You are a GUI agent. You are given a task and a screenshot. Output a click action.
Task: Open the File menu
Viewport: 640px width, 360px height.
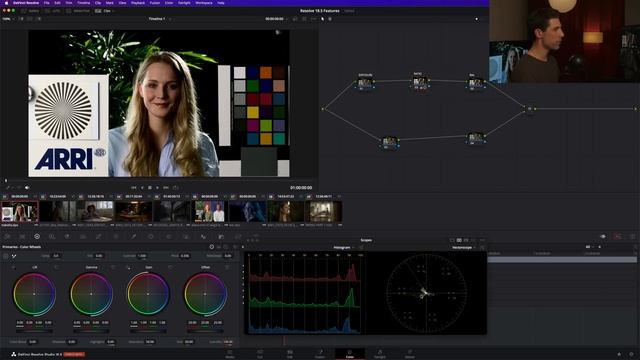pos(47,2)
